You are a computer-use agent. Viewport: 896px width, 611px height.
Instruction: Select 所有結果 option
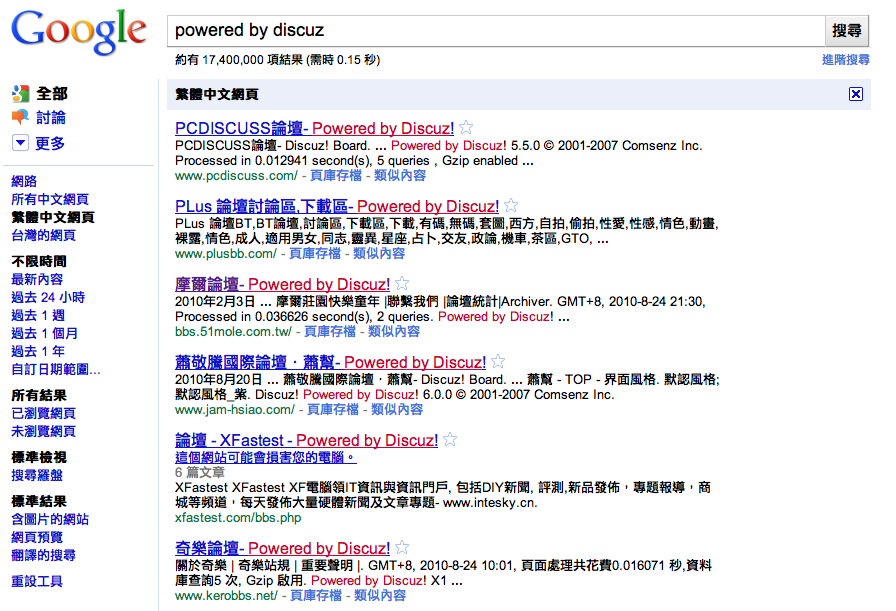click(39, 395)
